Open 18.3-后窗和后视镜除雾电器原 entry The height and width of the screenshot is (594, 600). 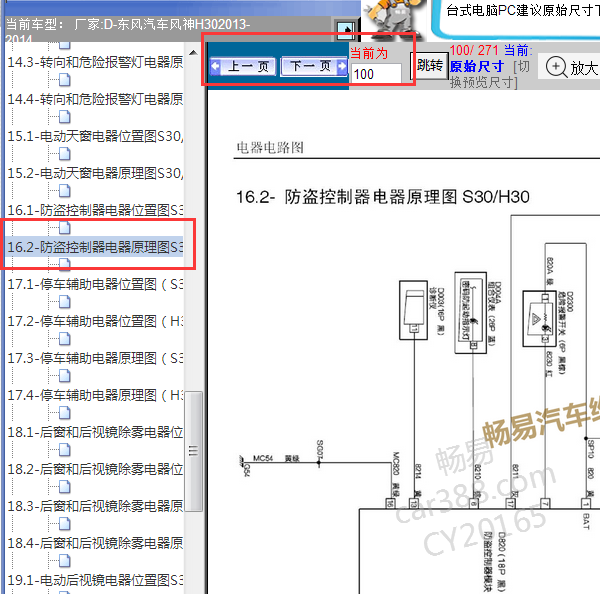pyautogui.click(x=95, y=506)
